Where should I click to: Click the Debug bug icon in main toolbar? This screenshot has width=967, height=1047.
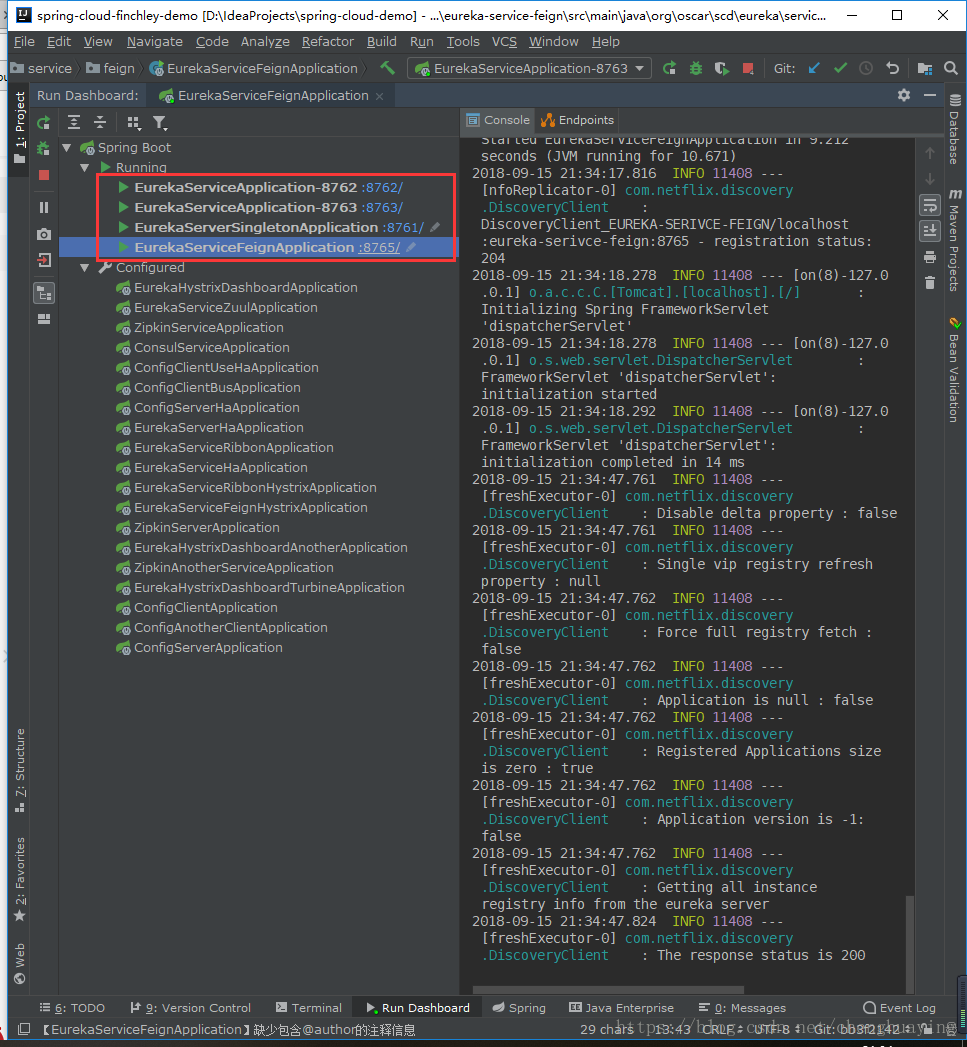pyautogui.click(x=696, y=68)
